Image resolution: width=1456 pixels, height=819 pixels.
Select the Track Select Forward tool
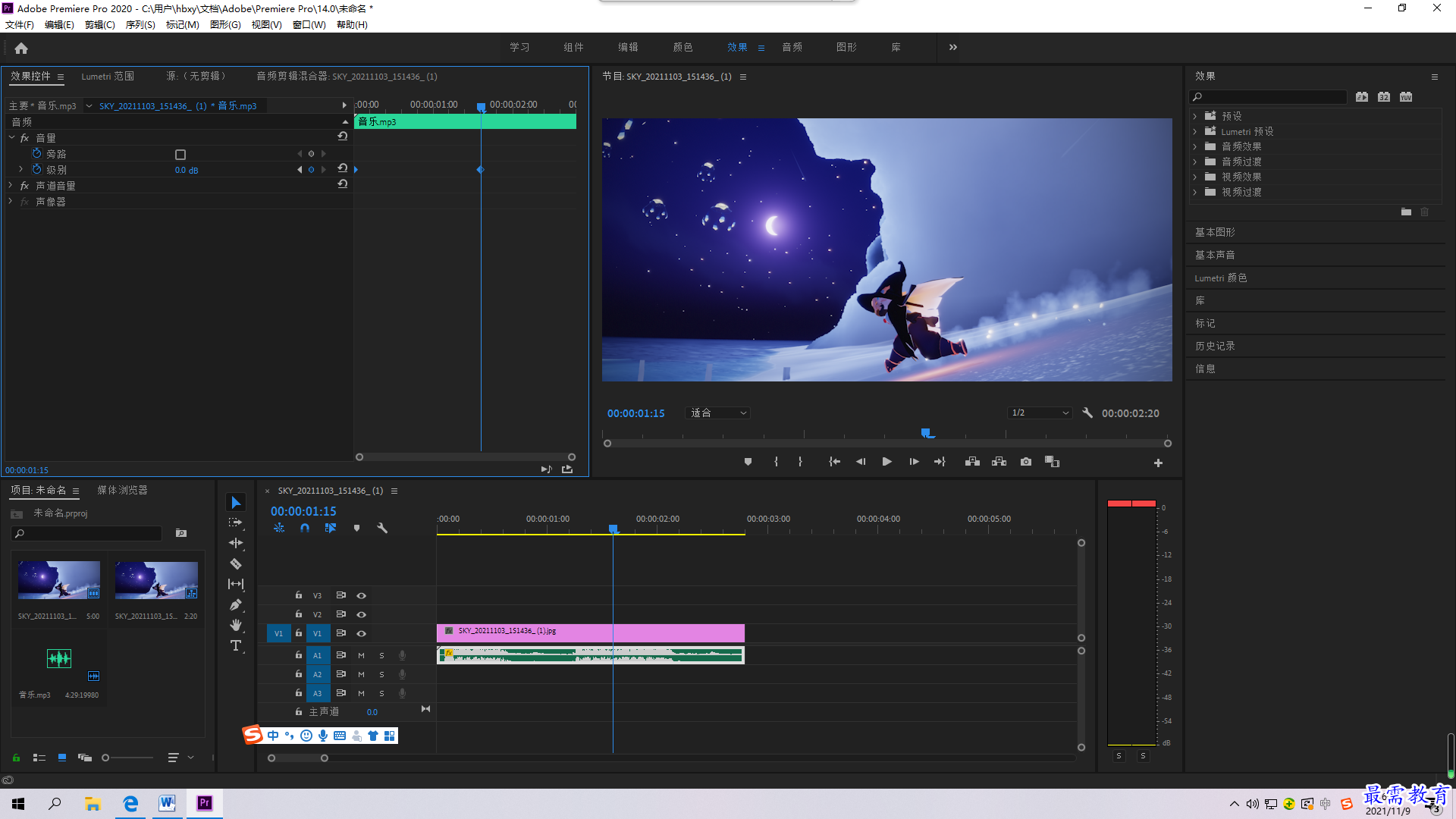pos(236,522)
